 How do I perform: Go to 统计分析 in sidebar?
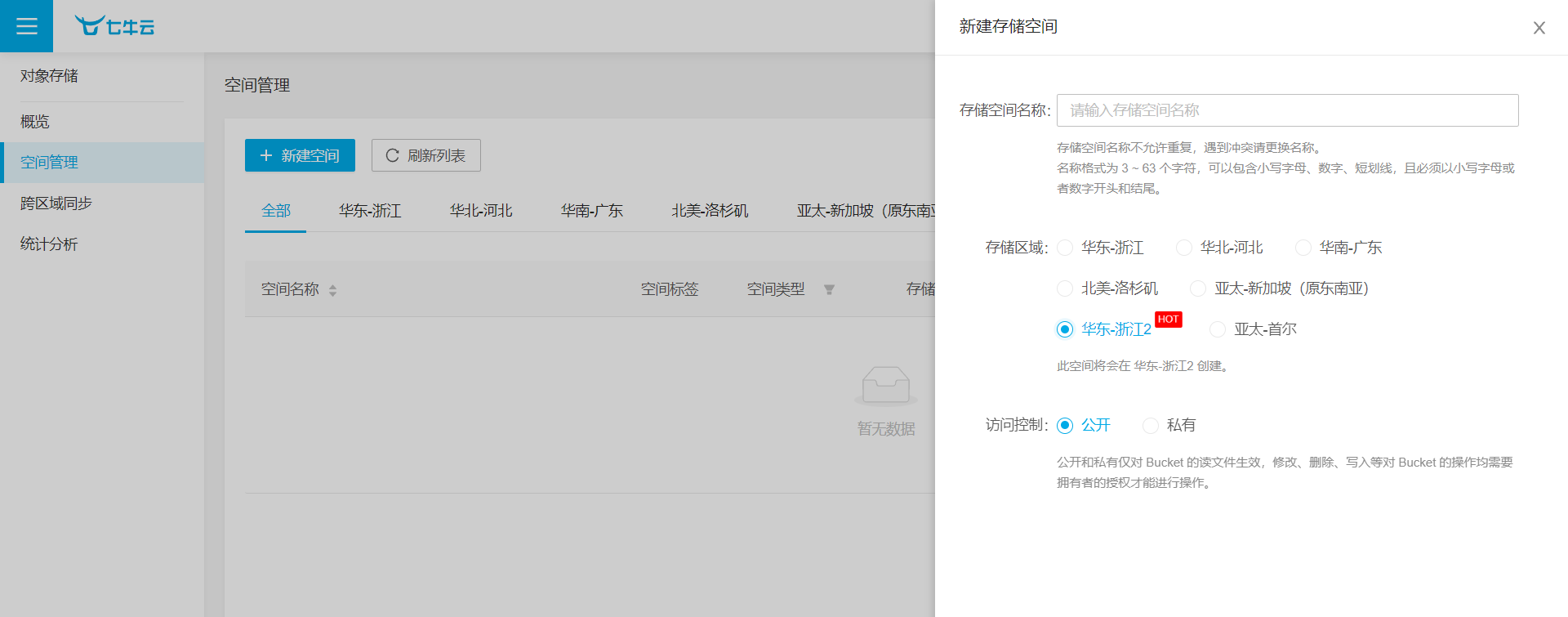coord(49,244)
